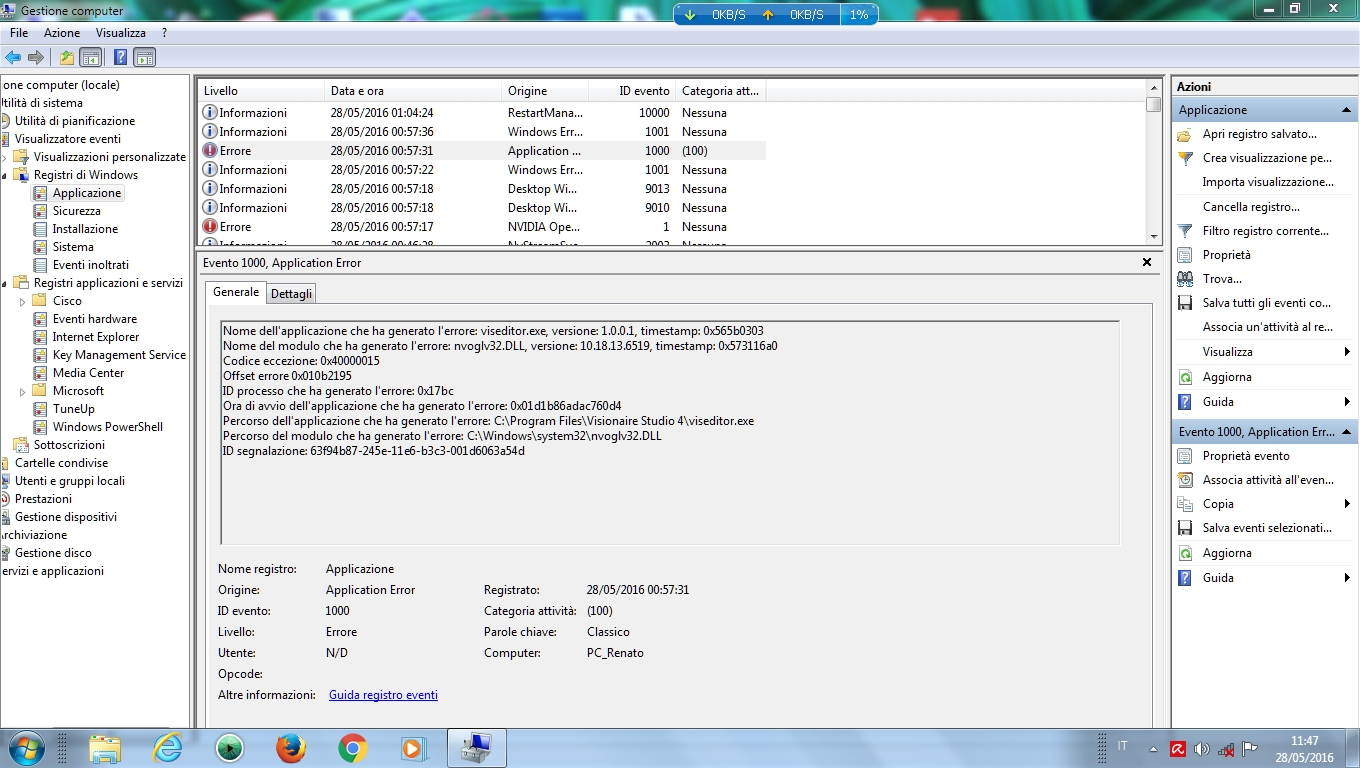Open Firefox from the taskbar

pyautogui.click(x=291, y=748)
